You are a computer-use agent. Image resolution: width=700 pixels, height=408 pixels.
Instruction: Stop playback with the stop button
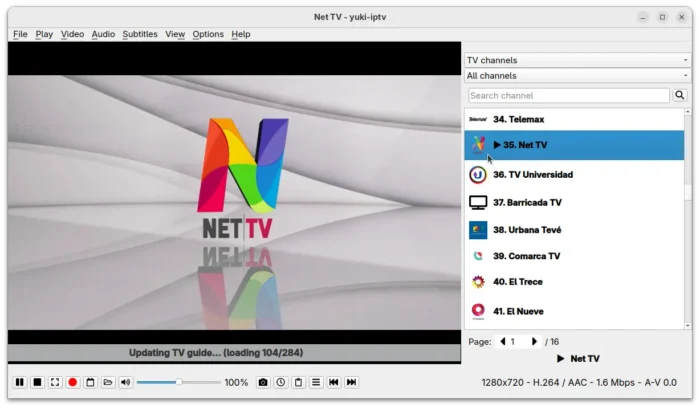pyautogui.click(x=37, y=382)
